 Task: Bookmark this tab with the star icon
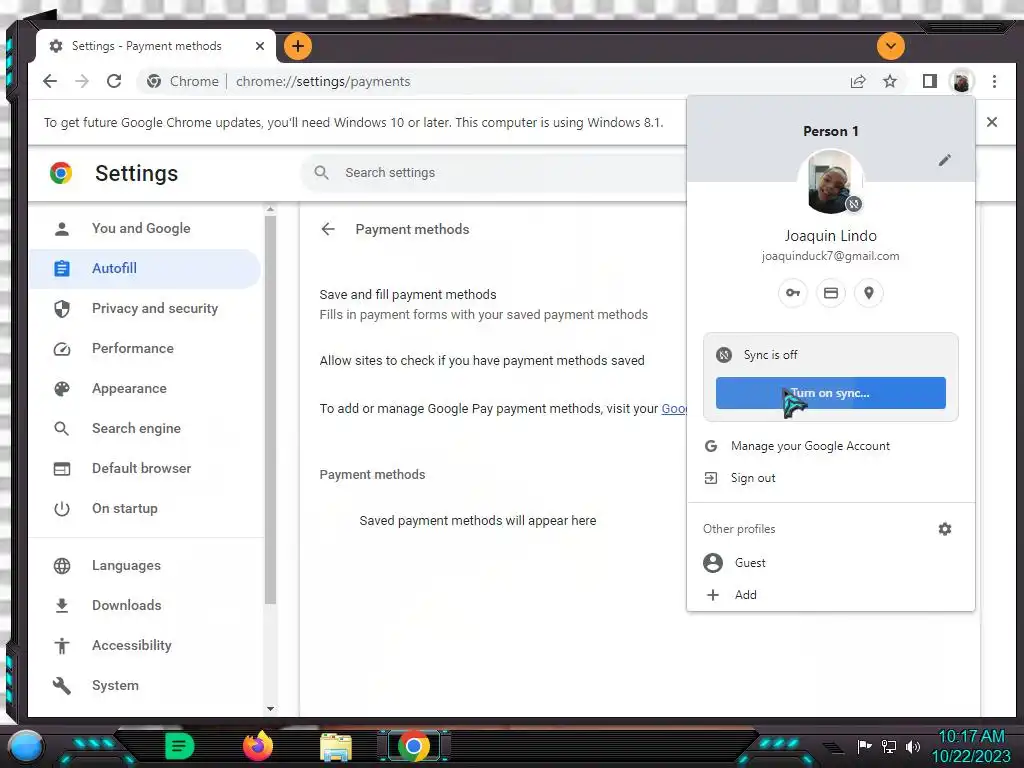click(x=889, y=81)
